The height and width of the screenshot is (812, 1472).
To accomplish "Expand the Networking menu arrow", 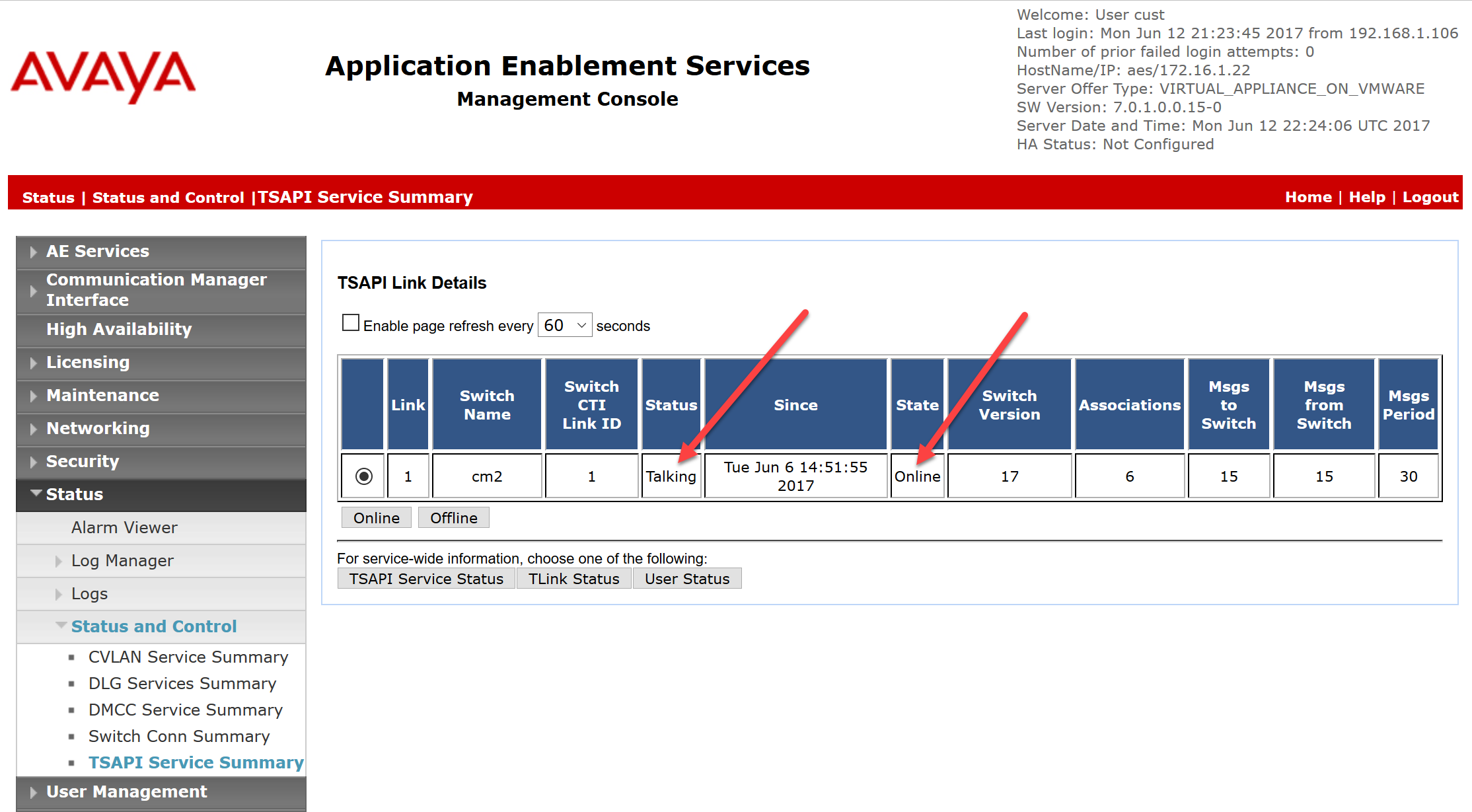I will pos(33,429).
